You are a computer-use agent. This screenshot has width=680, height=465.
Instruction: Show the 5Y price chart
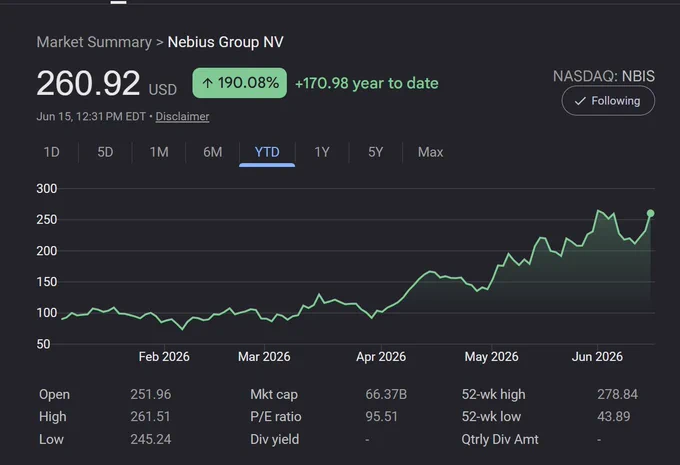tap(376, 152)
